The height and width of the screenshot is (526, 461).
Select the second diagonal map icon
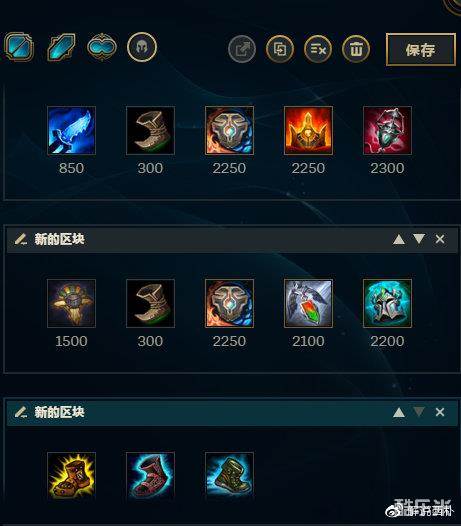[x=61, y=47]
